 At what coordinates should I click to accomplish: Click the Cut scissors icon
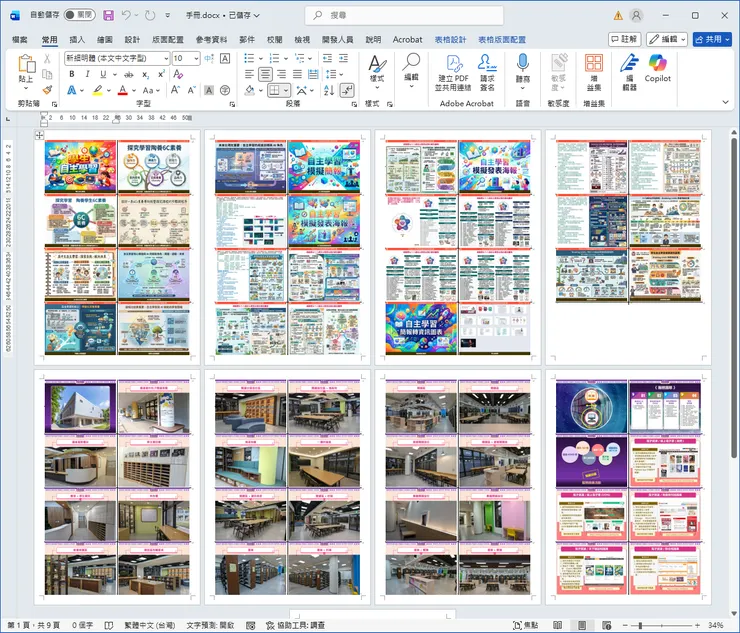pyautogui.click(x=47, y=59)
